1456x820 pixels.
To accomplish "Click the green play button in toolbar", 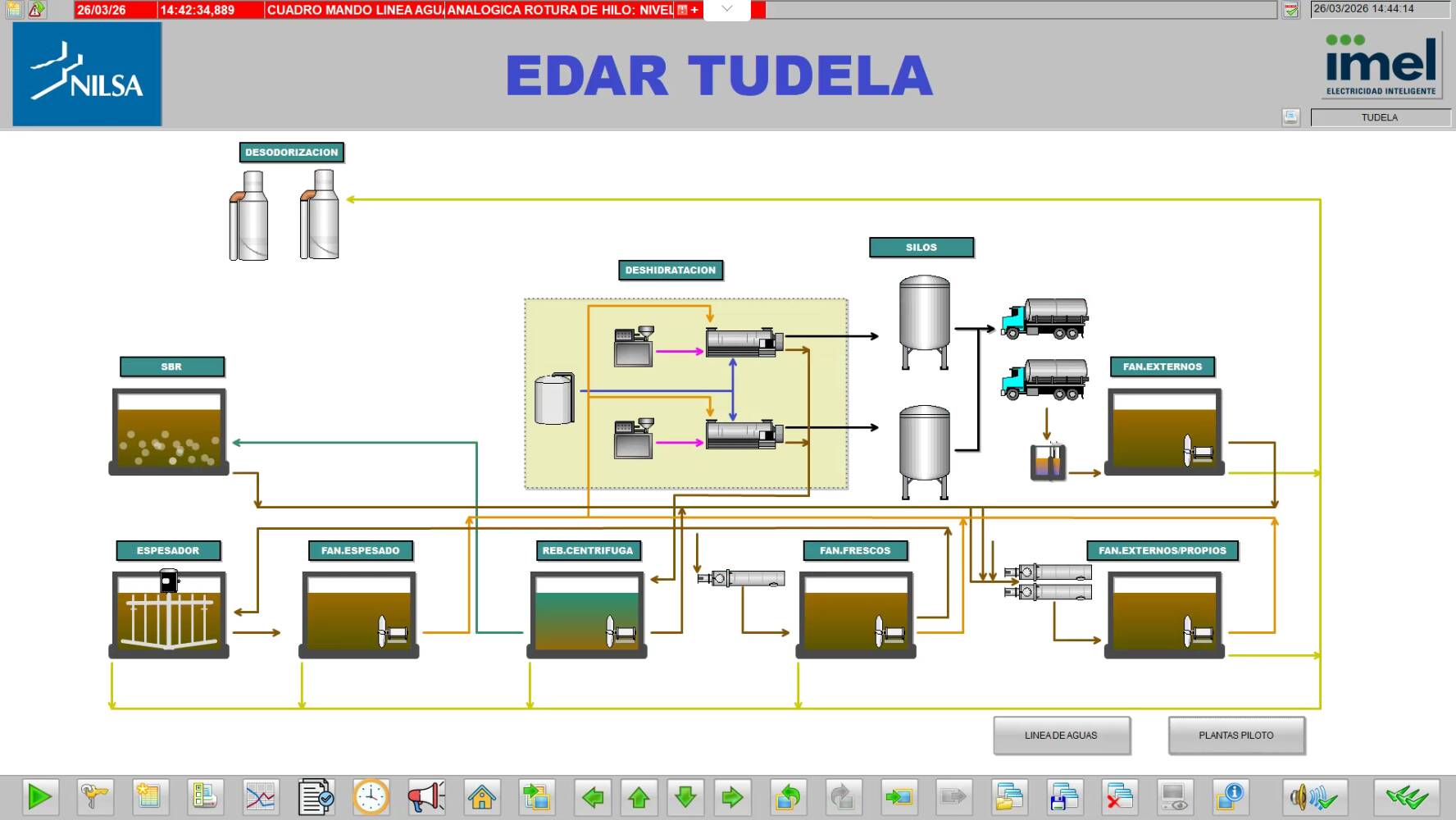I will 39,796.
